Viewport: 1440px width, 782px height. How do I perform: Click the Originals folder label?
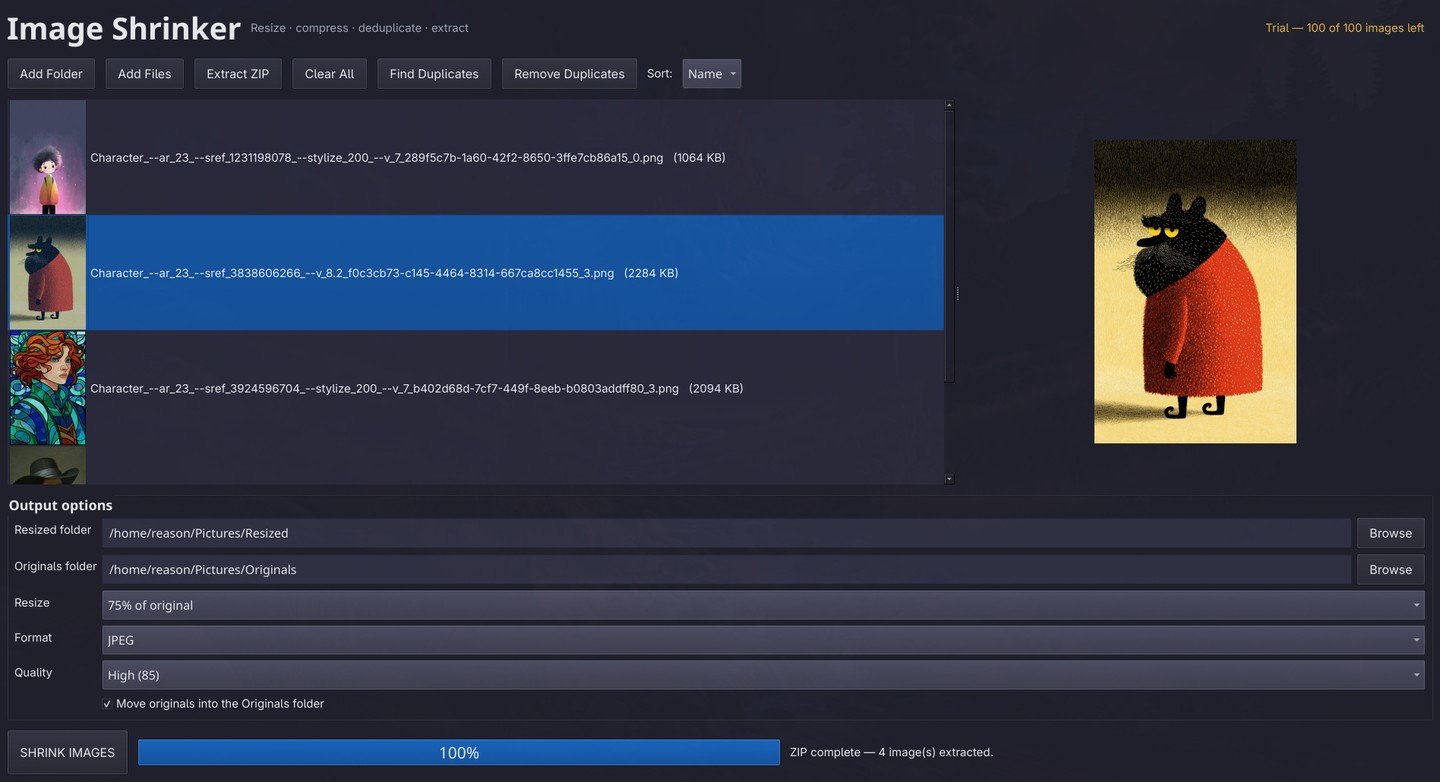click(55, 566)
